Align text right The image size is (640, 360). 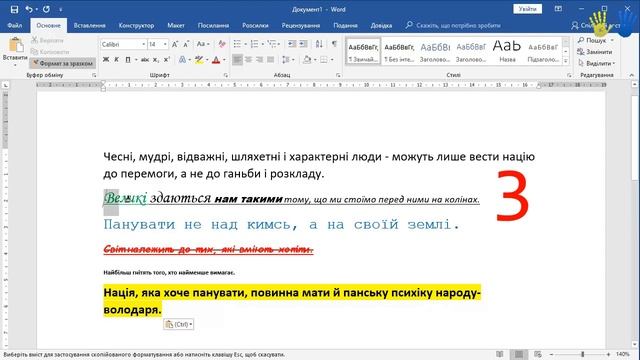pos(259,60)
